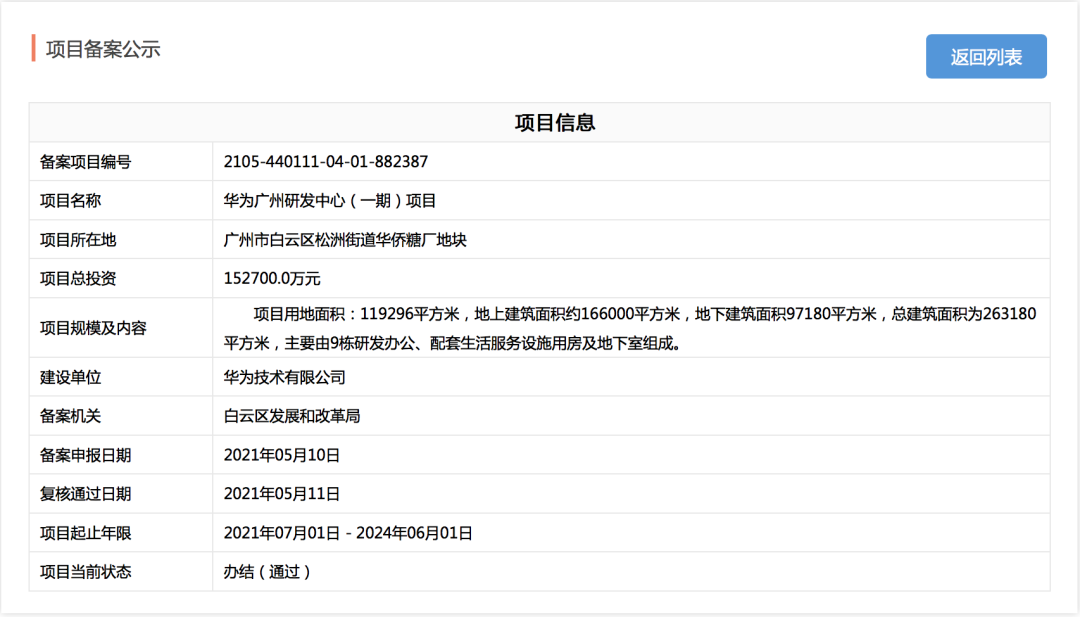Click the 备案项目编号 row label
This screenshot has width=1080, height=617.
86,162
